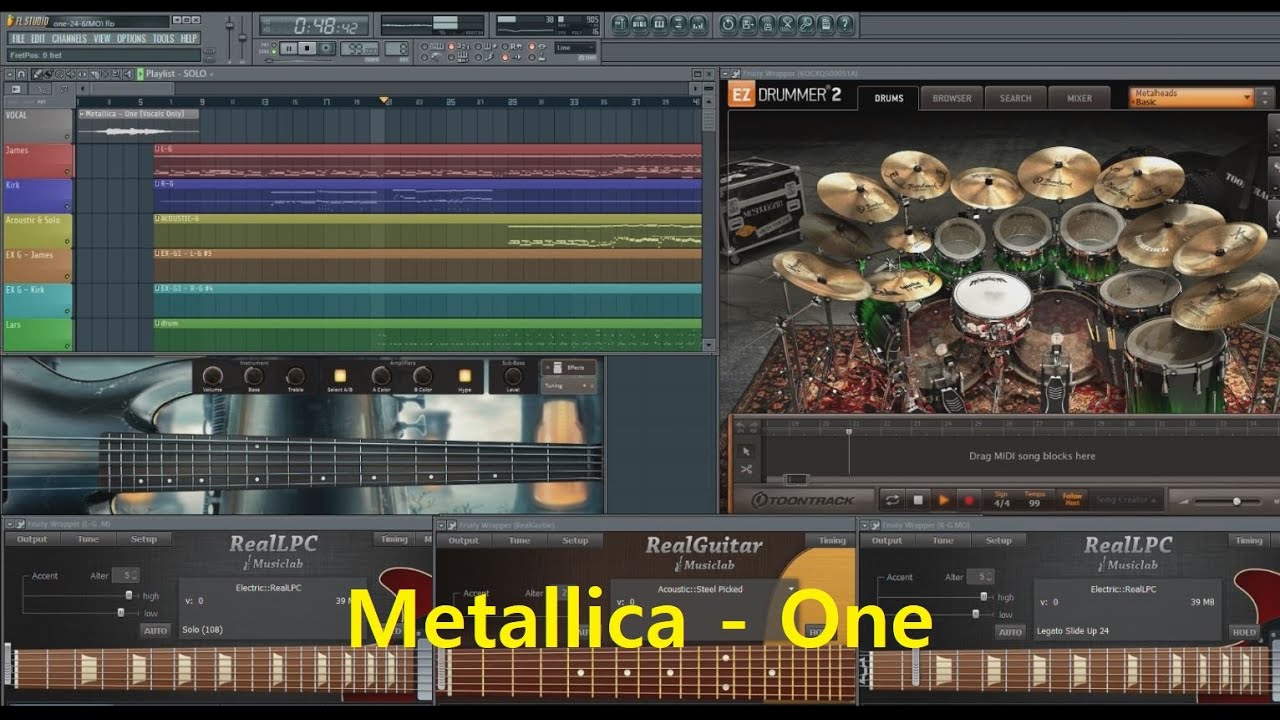The height and width of the screenshot is (720, 1280).
Task: Open the Browser shortcut icon
Action: click(x=680, y=23)
